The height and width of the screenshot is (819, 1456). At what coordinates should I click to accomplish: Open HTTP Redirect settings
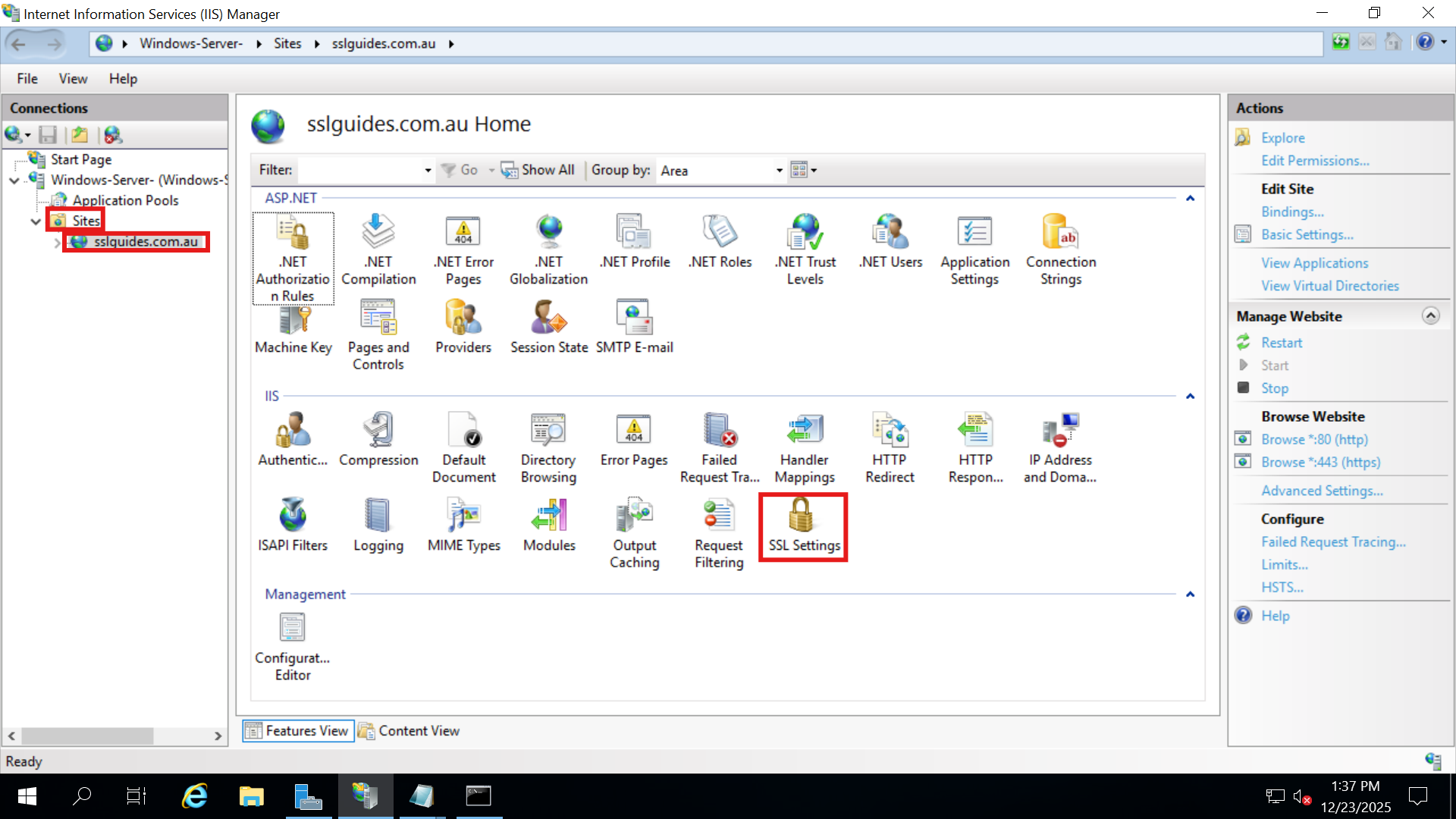890,447
